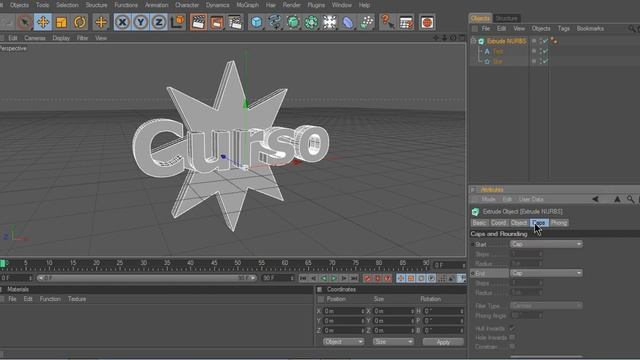Collapse the Extrude NURBS hierarchy
The height and width of the screenshot is (360, 640).
point(473,41)
